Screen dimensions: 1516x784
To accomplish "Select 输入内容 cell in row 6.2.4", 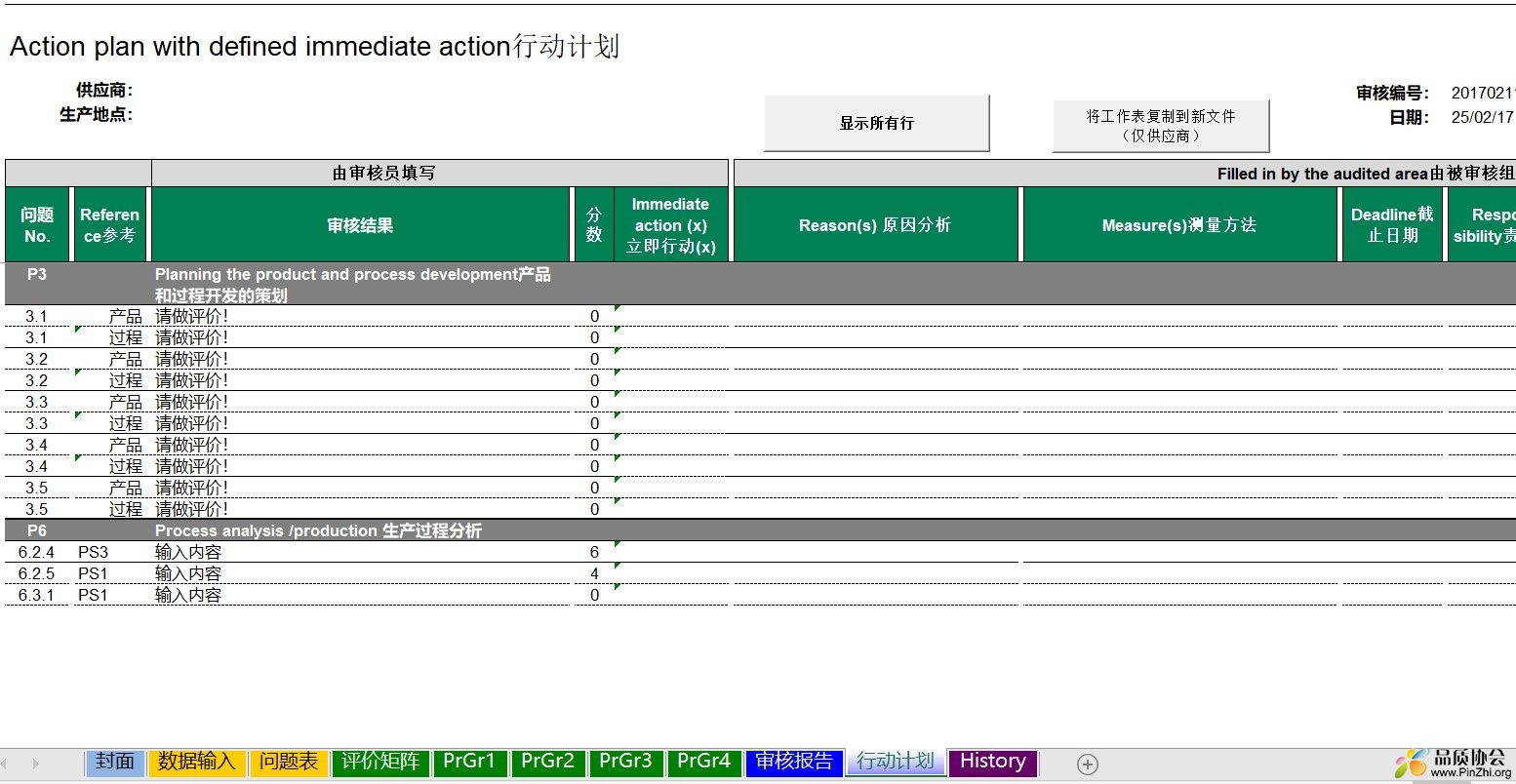I will [x=360, y=552].
